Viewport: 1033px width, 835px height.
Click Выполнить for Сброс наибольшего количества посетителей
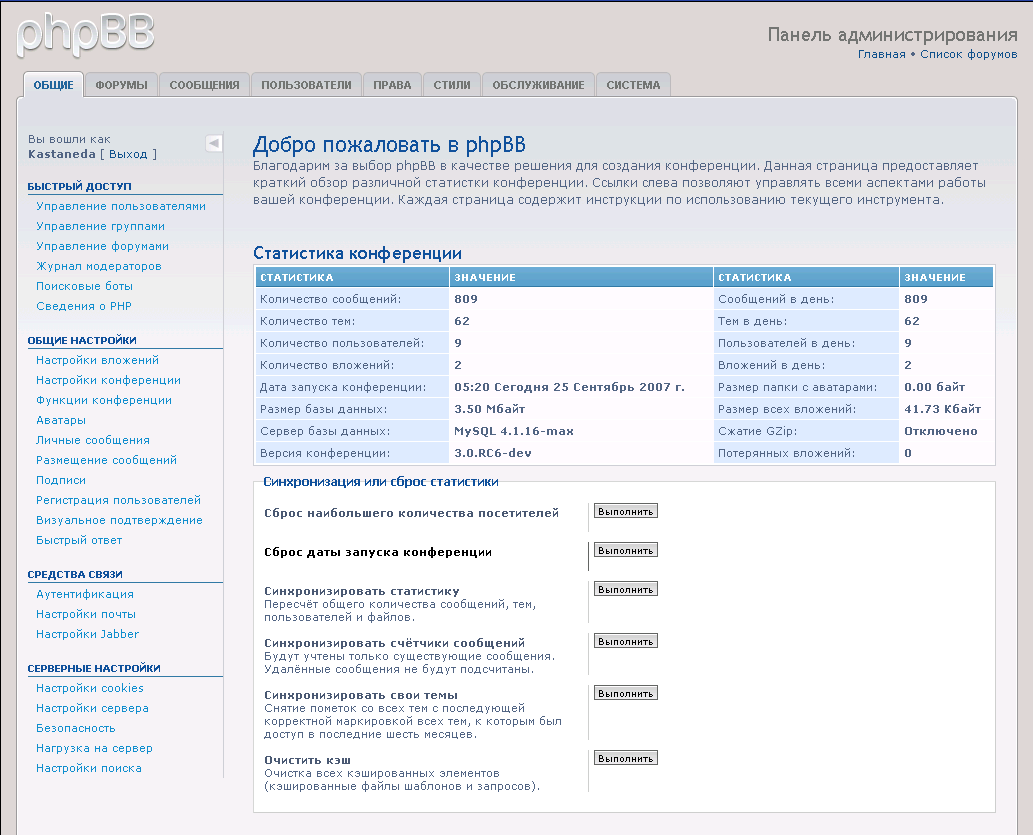coord(625,511)
